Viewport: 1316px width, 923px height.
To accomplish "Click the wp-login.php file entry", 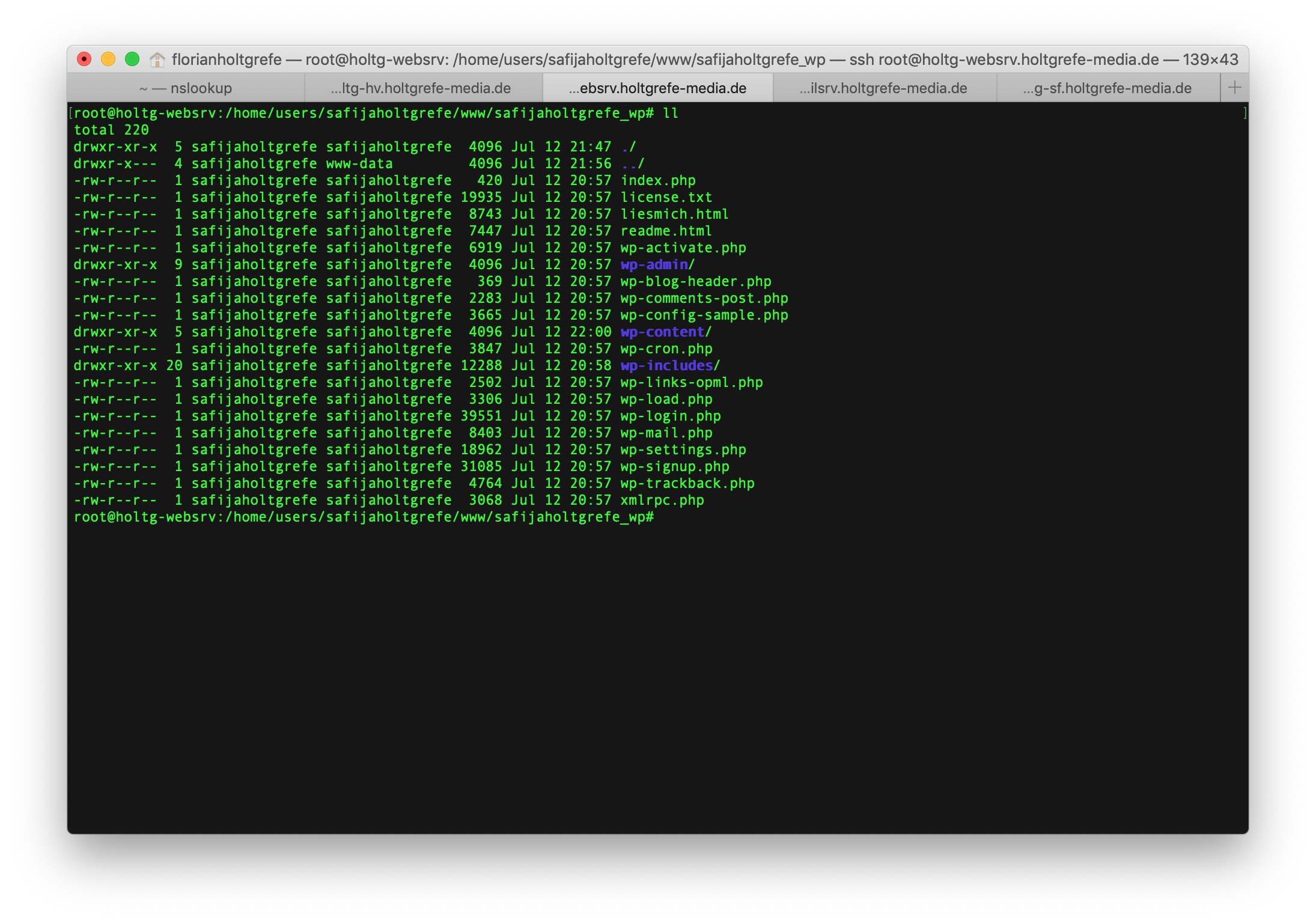I will 671,416.
